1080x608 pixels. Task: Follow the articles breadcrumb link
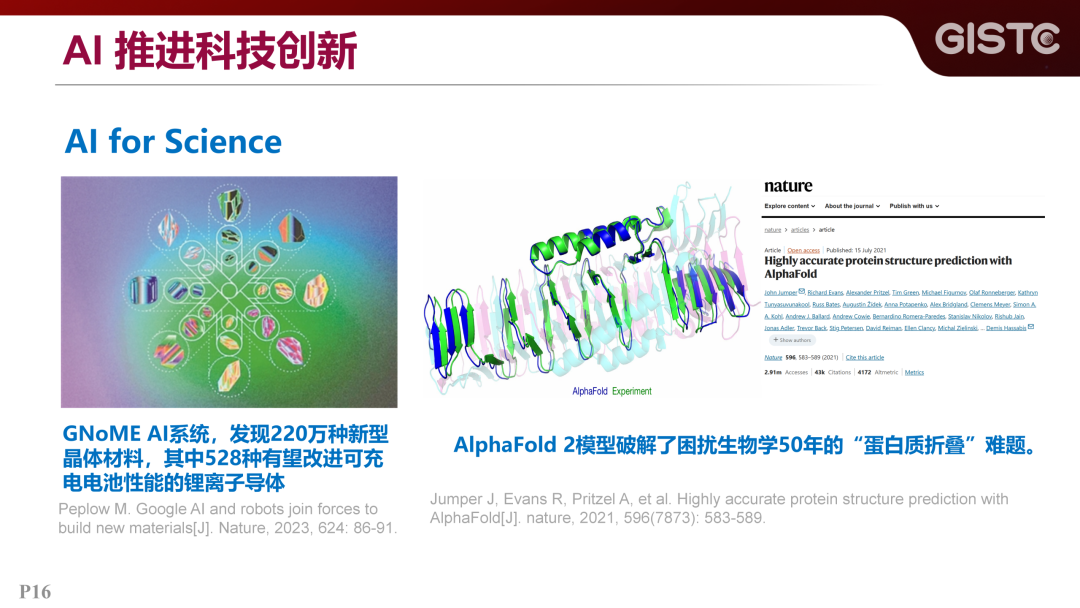tap(800, 230)
